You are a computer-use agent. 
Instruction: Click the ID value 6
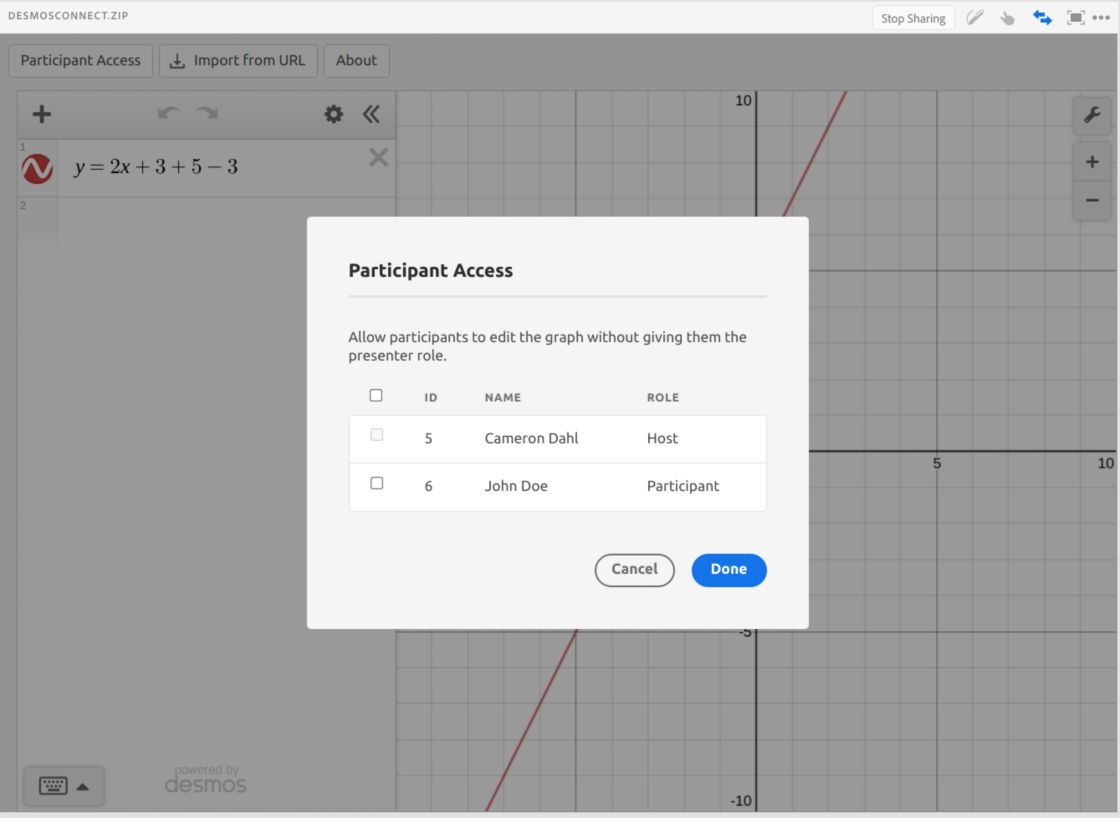[x=429, y=486]
